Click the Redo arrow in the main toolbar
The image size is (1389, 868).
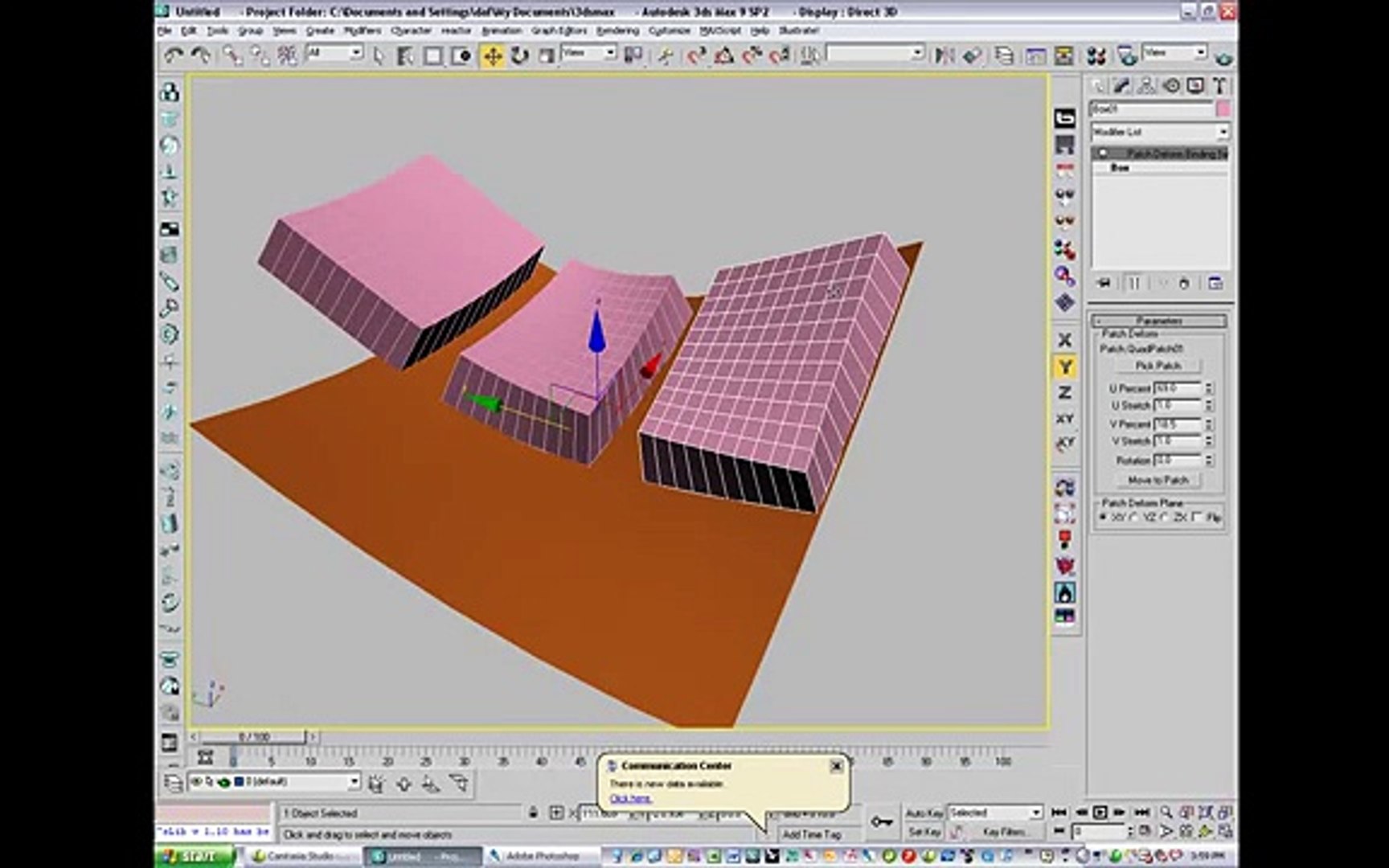pos(201,55)
